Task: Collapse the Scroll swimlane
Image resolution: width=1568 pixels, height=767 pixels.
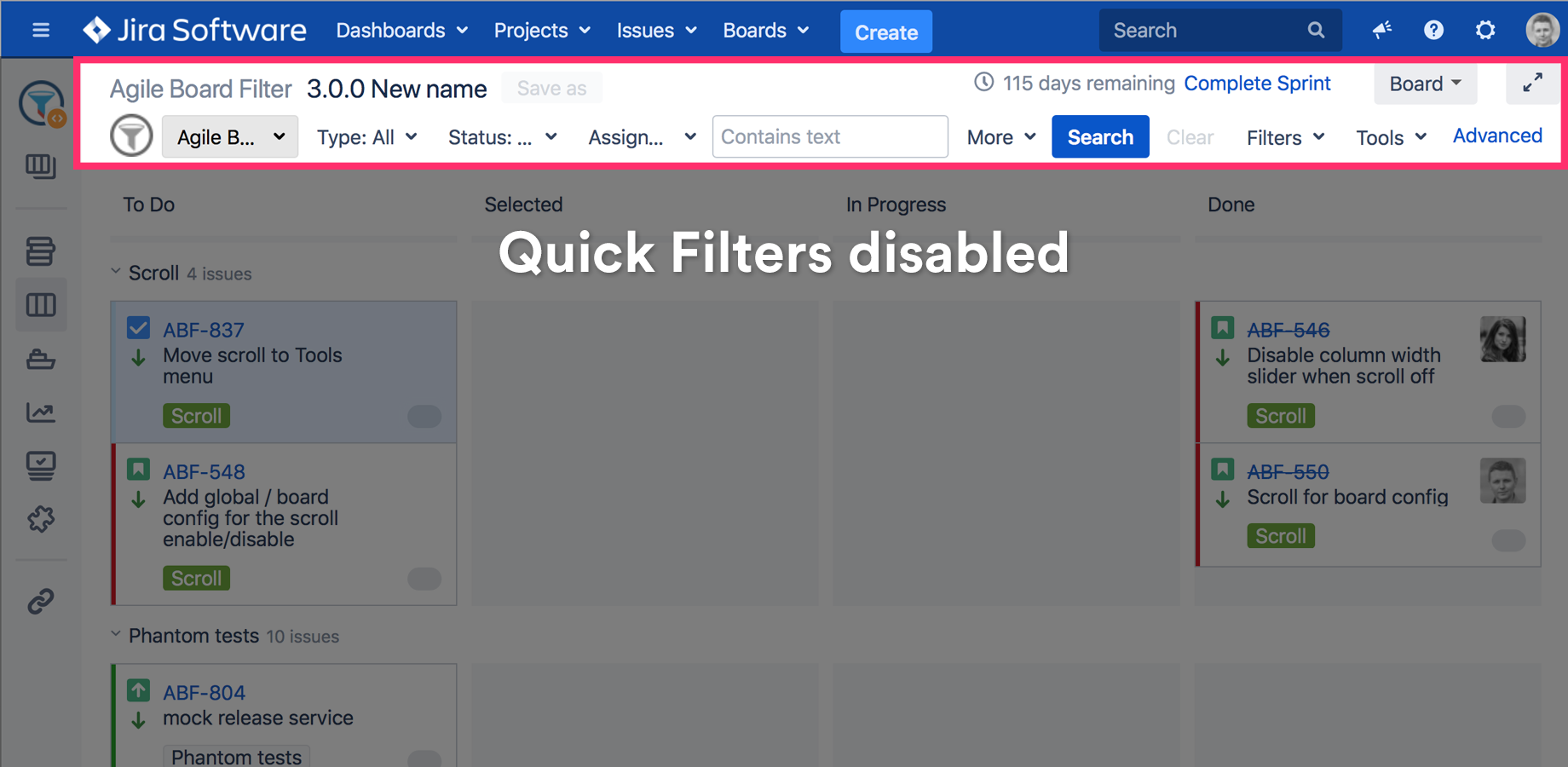Action: point(116,273)
